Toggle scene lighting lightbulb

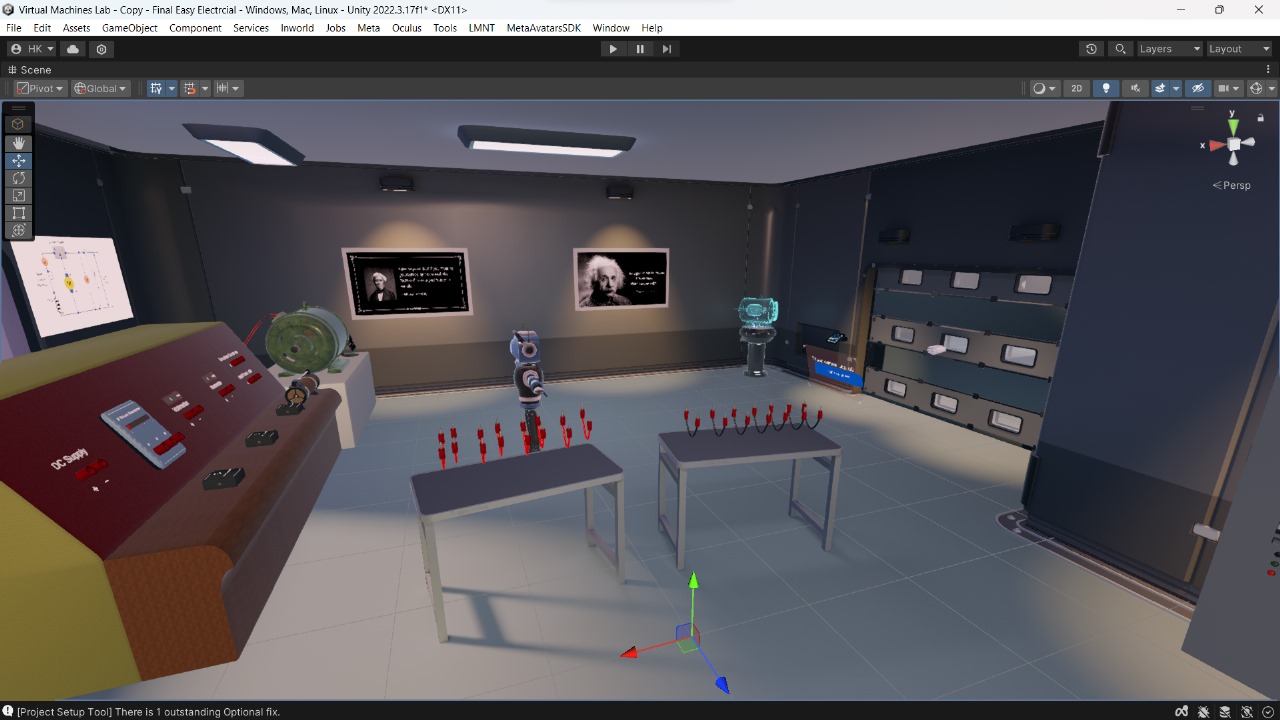[x=1106, y=88]
